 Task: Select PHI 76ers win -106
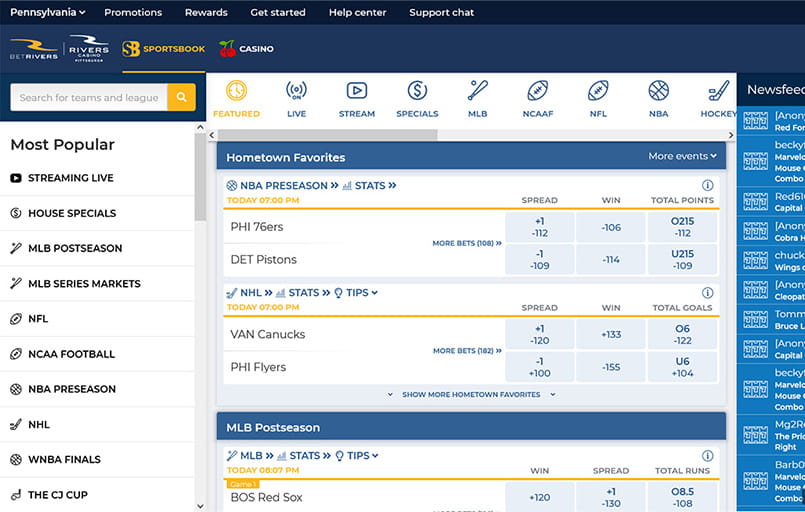(x=611, y=227)
